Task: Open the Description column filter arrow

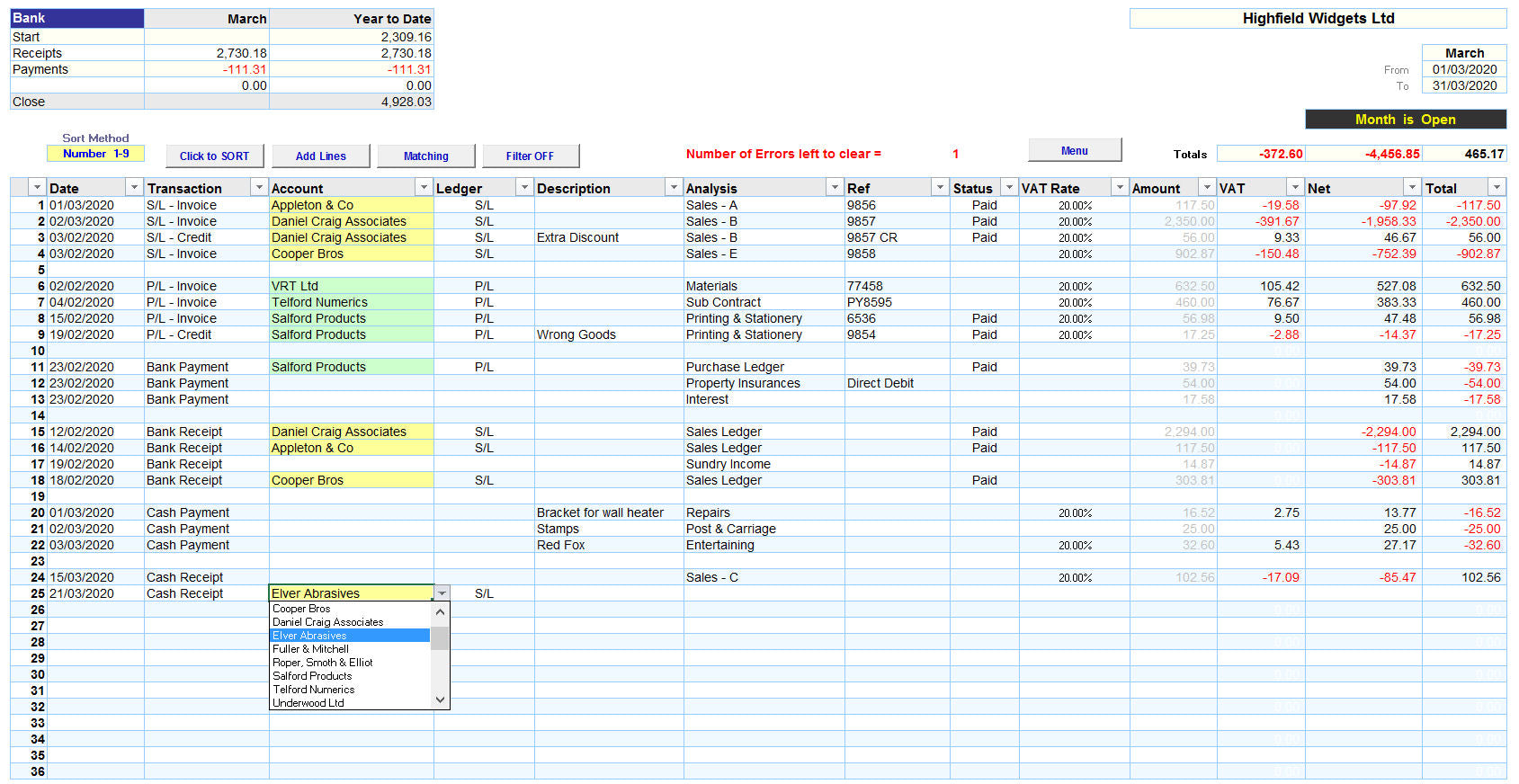Action: (x=673, y=187)
